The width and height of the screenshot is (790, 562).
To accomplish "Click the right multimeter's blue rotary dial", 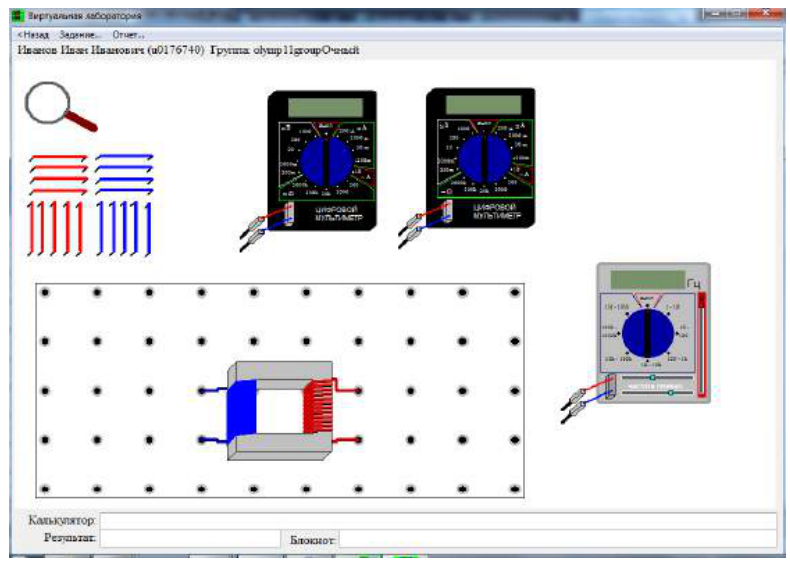I will (x=485, y=159).
